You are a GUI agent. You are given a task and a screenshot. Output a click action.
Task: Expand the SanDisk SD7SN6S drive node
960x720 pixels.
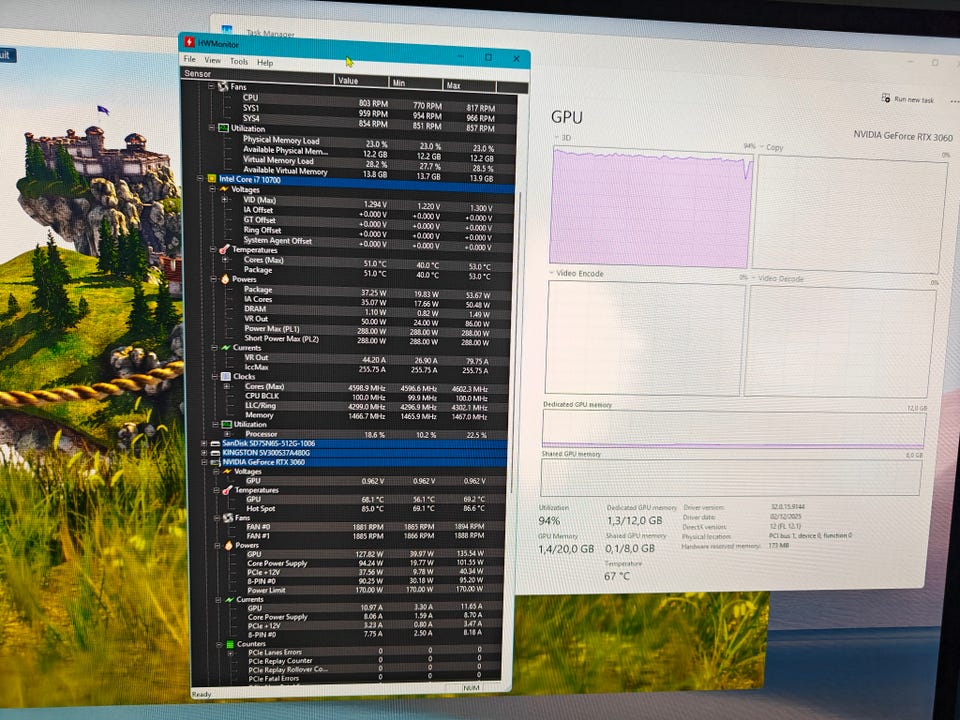tap(203, 443)
